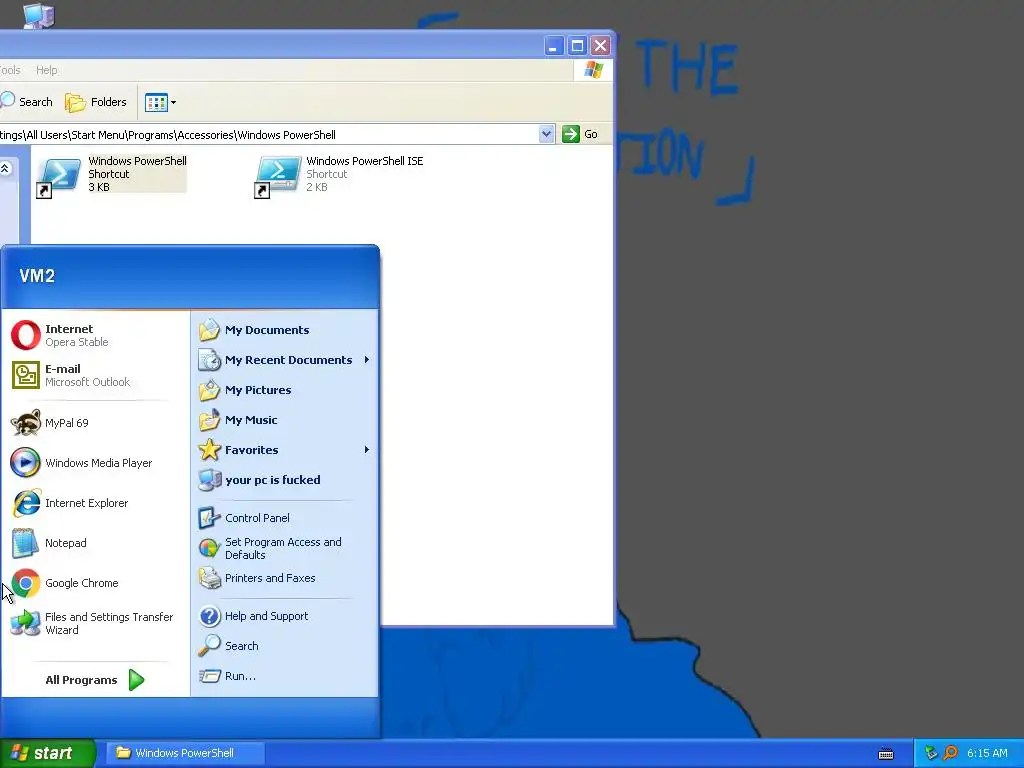Image resolution: width=1024 pixels, height=768 pixels.
Task: Collapse the side task pane chevron
Action: [5, 168]
